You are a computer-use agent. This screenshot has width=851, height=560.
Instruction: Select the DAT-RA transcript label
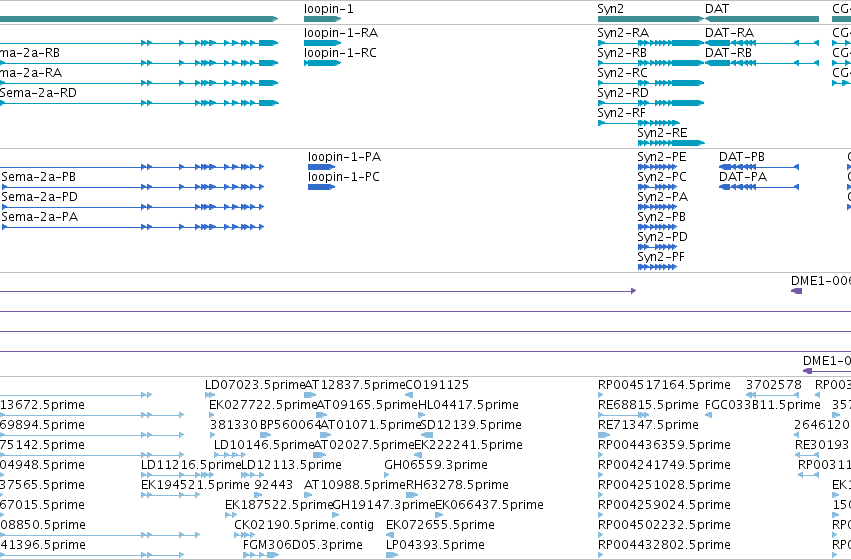pyautogui.click(x=729, y=33)
